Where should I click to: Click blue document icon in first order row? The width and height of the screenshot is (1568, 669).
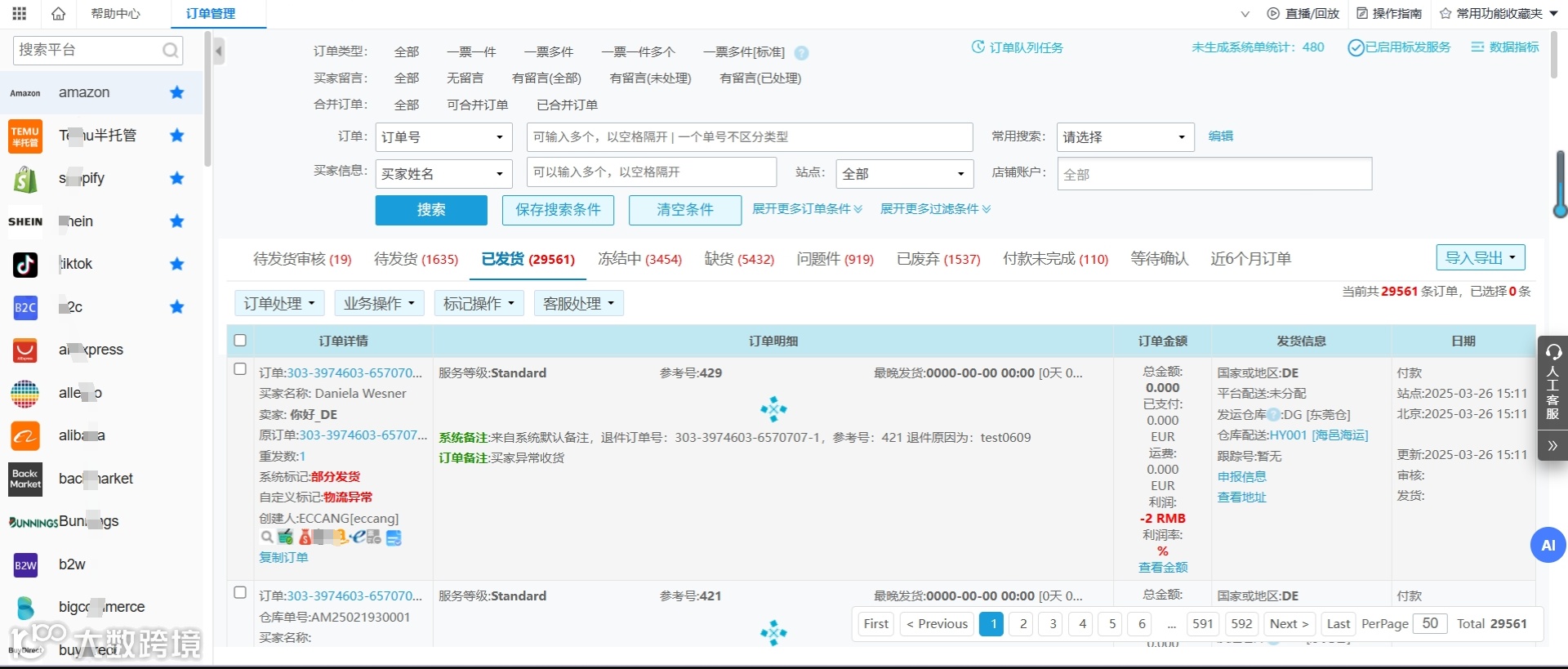click(394, 537)
